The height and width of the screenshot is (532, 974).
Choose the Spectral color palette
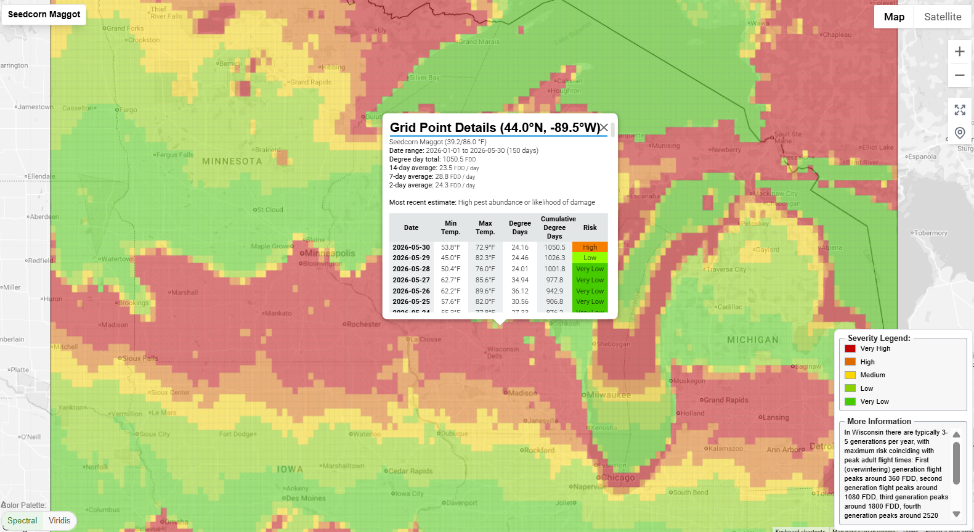(22, 520)
